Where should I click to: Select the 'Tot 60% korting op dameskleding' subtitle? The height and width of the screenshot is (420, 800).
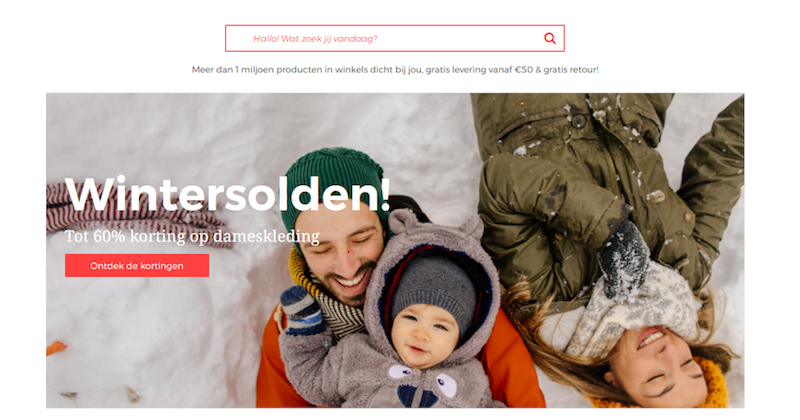coord(192,236)
